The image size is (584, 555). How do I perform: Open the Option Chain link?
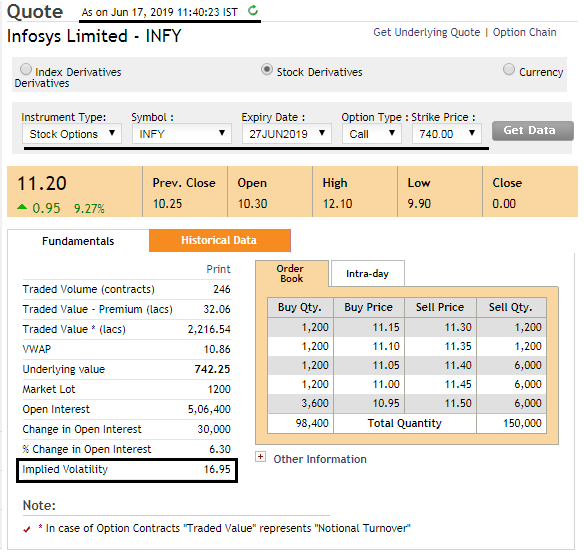pyautogui.click(x=524, y=32)
